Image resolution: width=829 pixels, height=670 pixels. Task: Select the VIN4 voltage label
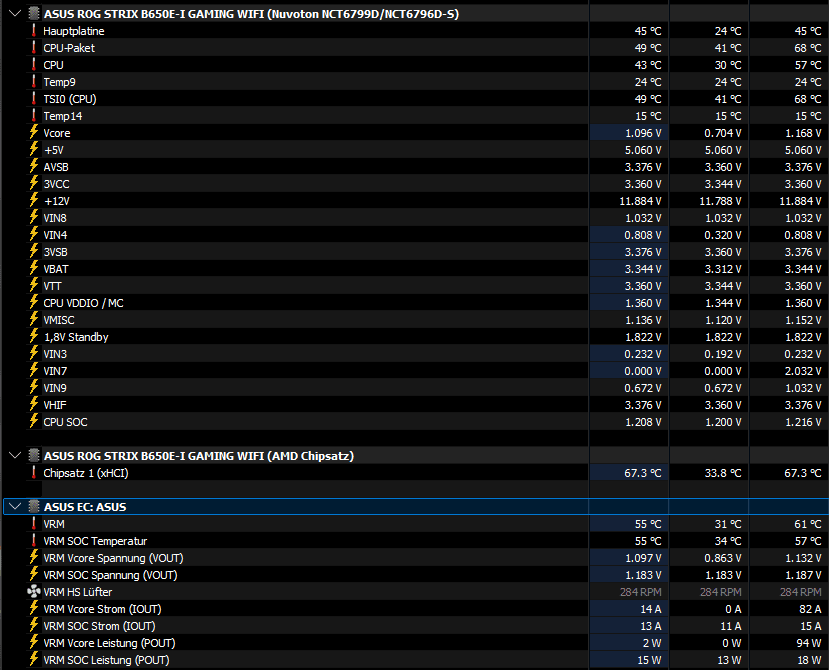[x=56, y=235]
